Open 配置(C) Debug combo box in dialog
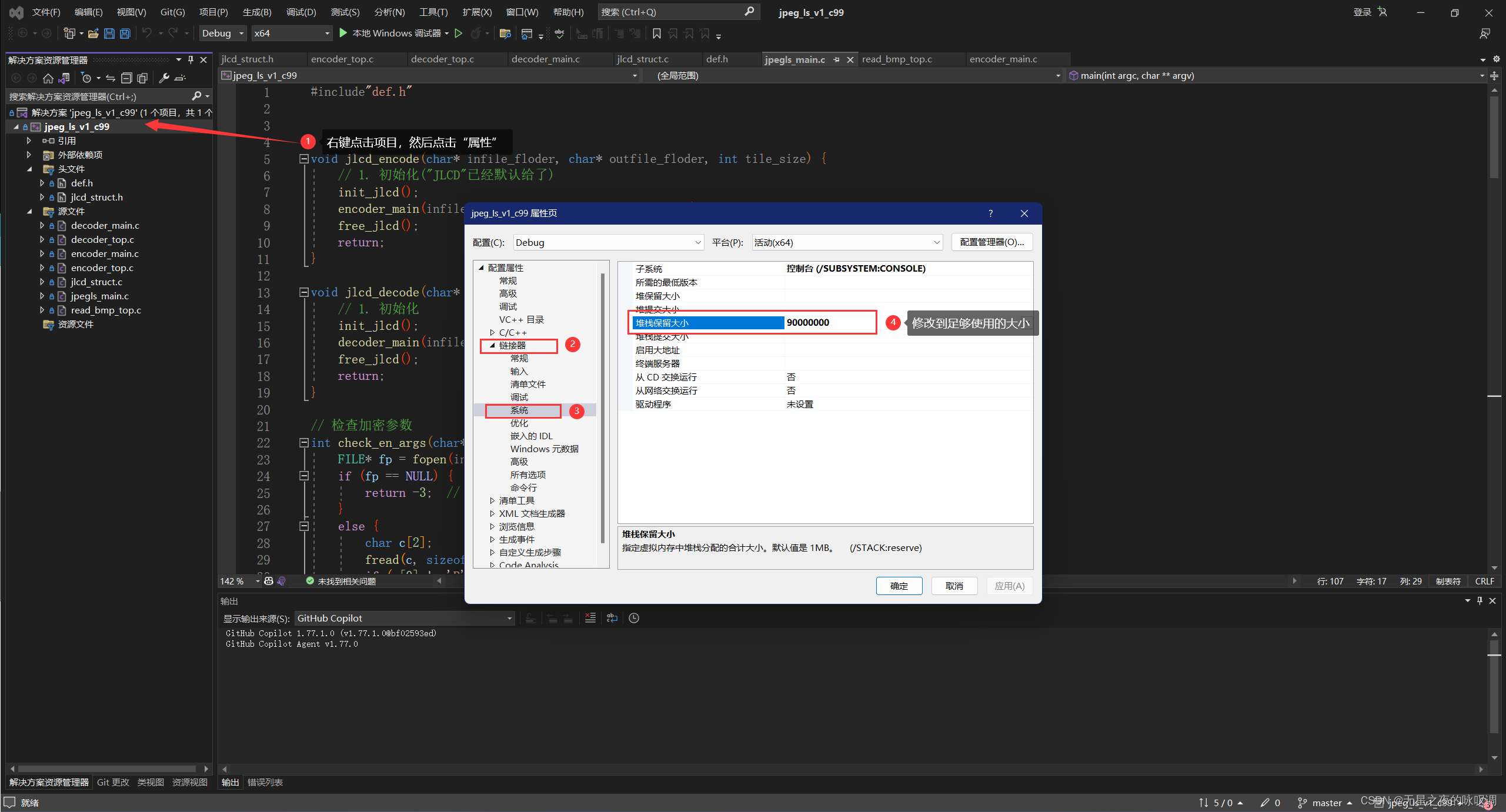The height and width of the screenshot is (812, 1506). pyautogui.click(x=609, y=242)
